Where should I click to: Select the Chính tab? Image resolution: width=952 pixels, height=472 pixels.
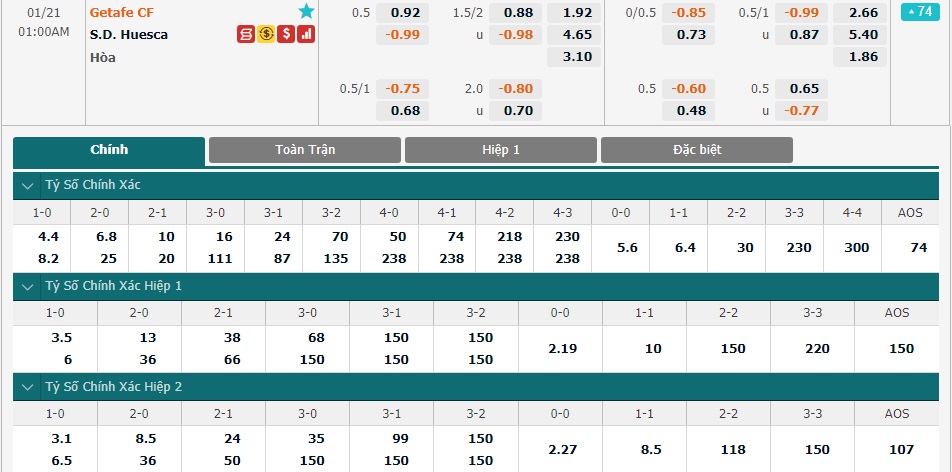pos(109,150)
